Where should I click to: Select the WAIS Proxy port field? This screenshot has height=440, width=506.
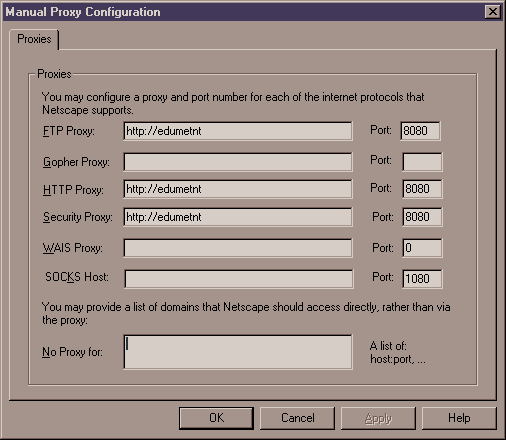pos(422,248)
